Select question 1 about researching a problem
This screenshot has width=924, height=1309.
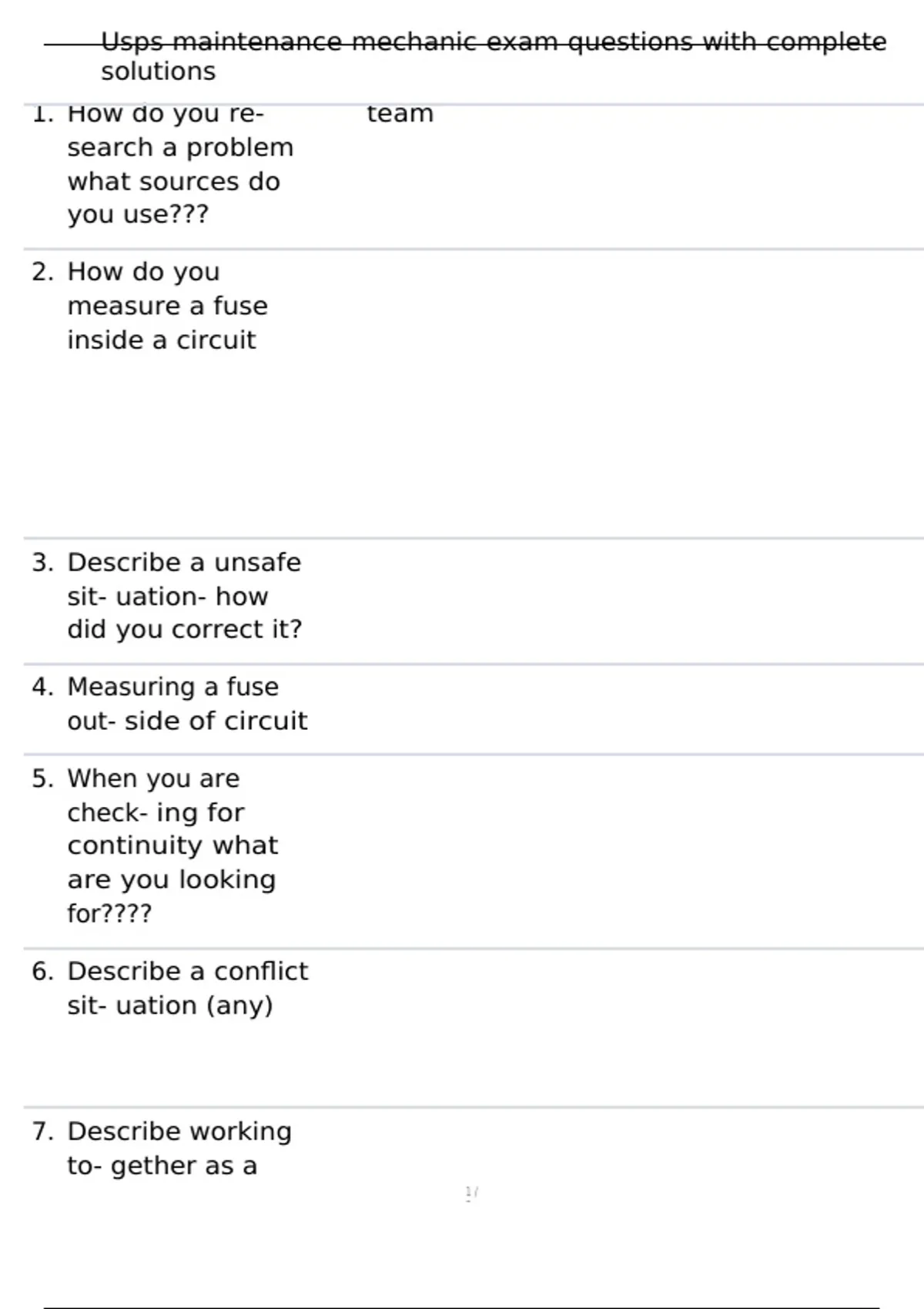click(180, 164)
